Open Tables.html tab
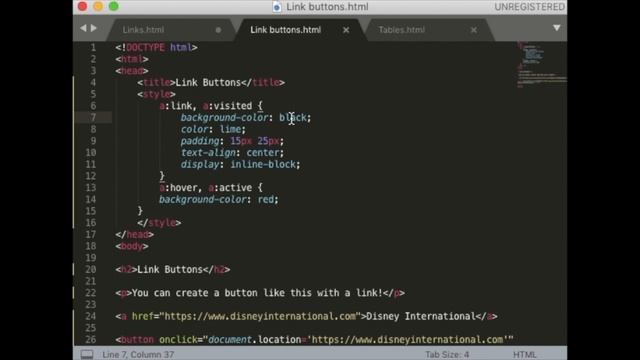The height and width of the screenshot is (360, 640). 402,30
